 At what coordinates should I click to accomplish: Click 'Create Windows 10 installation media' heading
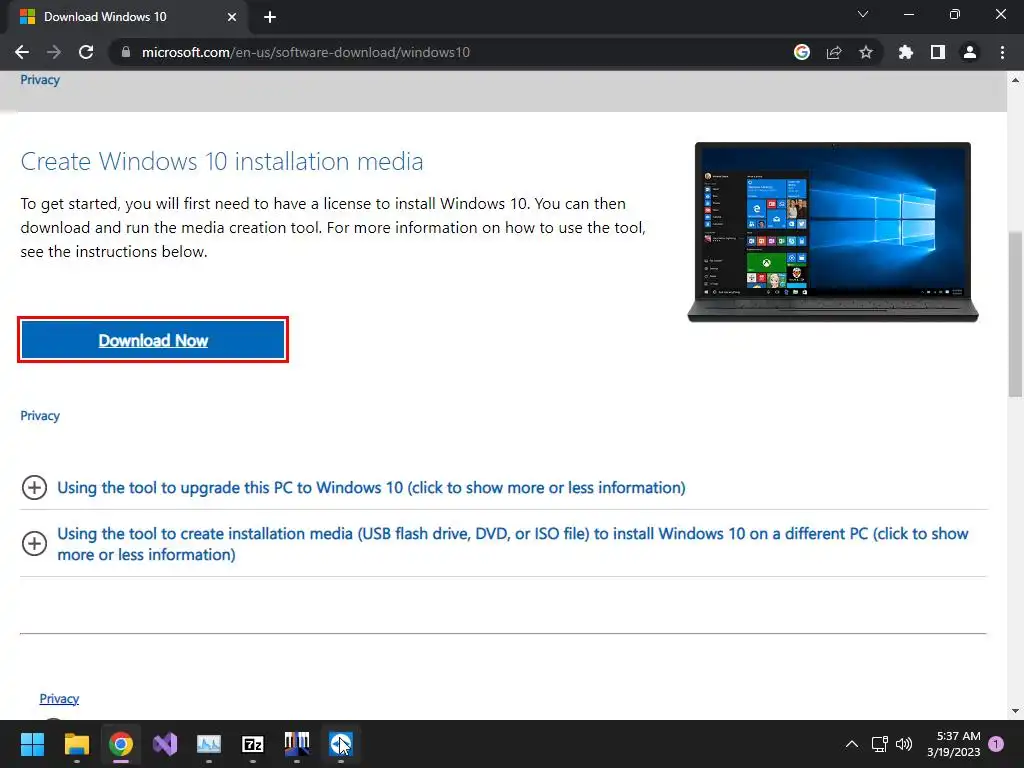[222, 161]
